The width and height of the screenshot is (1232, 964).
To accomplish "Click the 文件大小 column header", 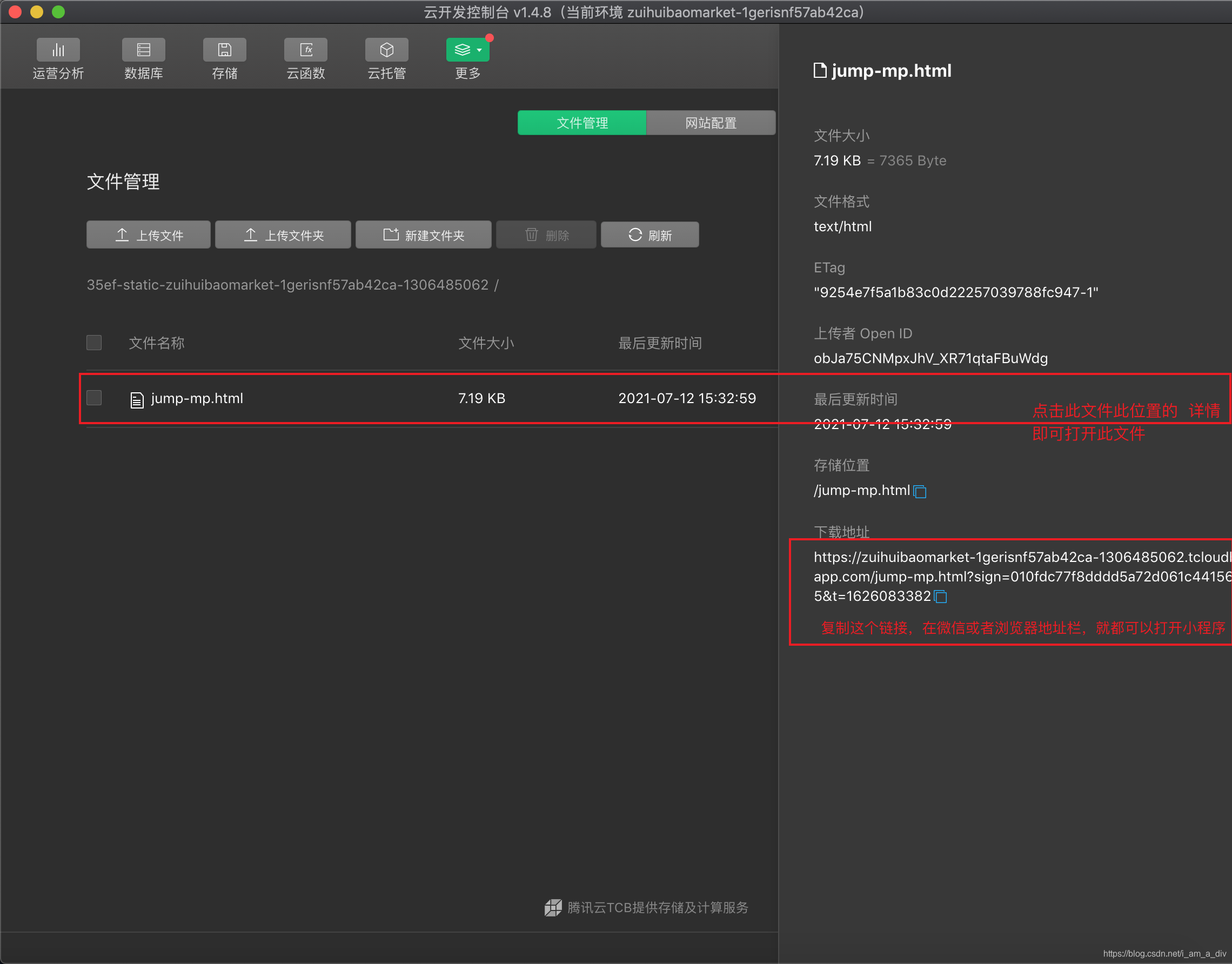I will 486,343.
